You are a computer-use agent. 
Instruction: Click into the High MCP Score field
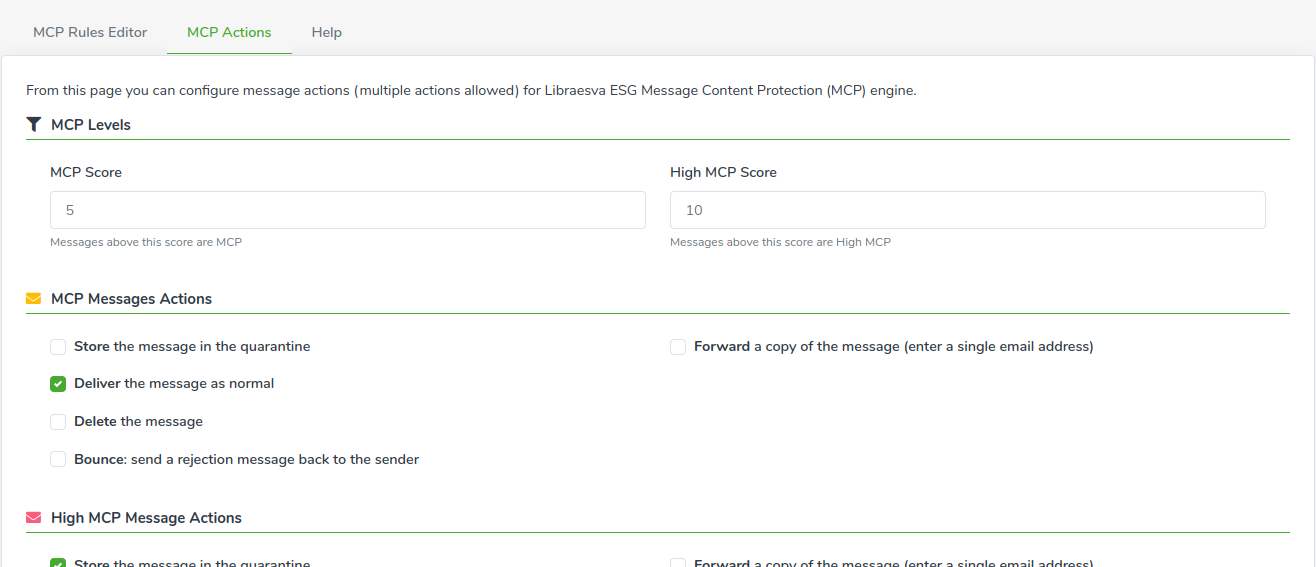[968, 210]
